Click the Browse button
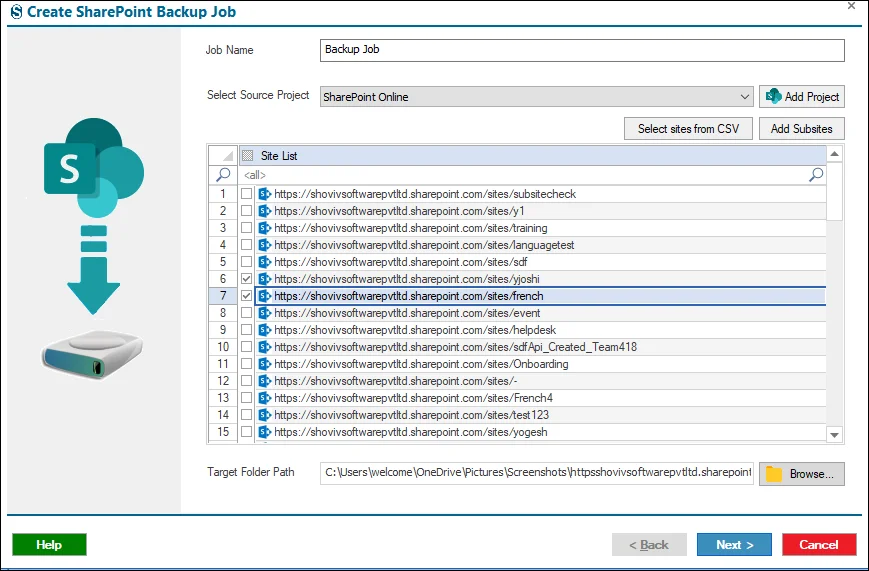 [802, 474]
